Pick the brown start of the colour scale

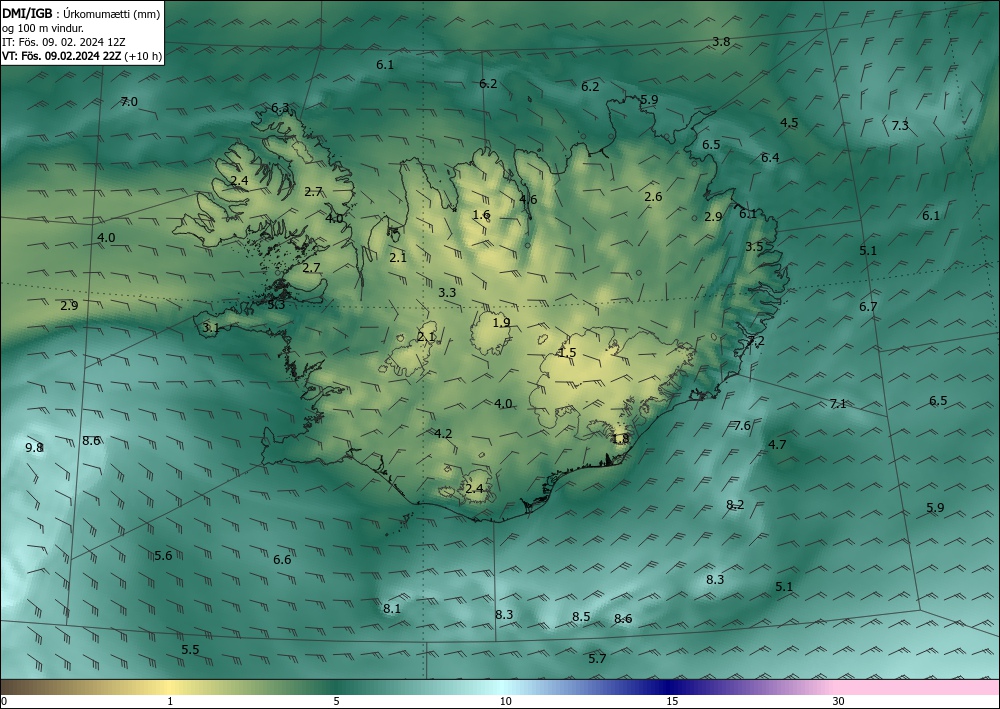[26, 687]
